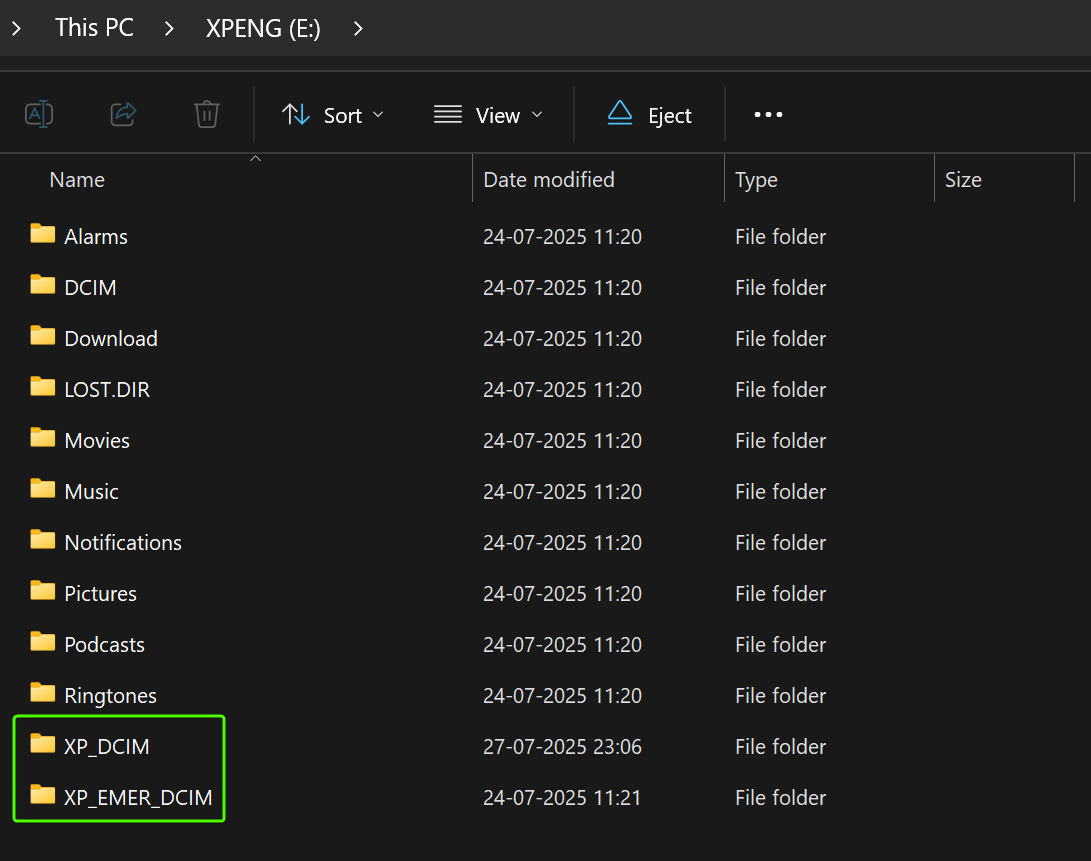Click the Delete trash can icon
1091x861 pixels.
(207, 114)
